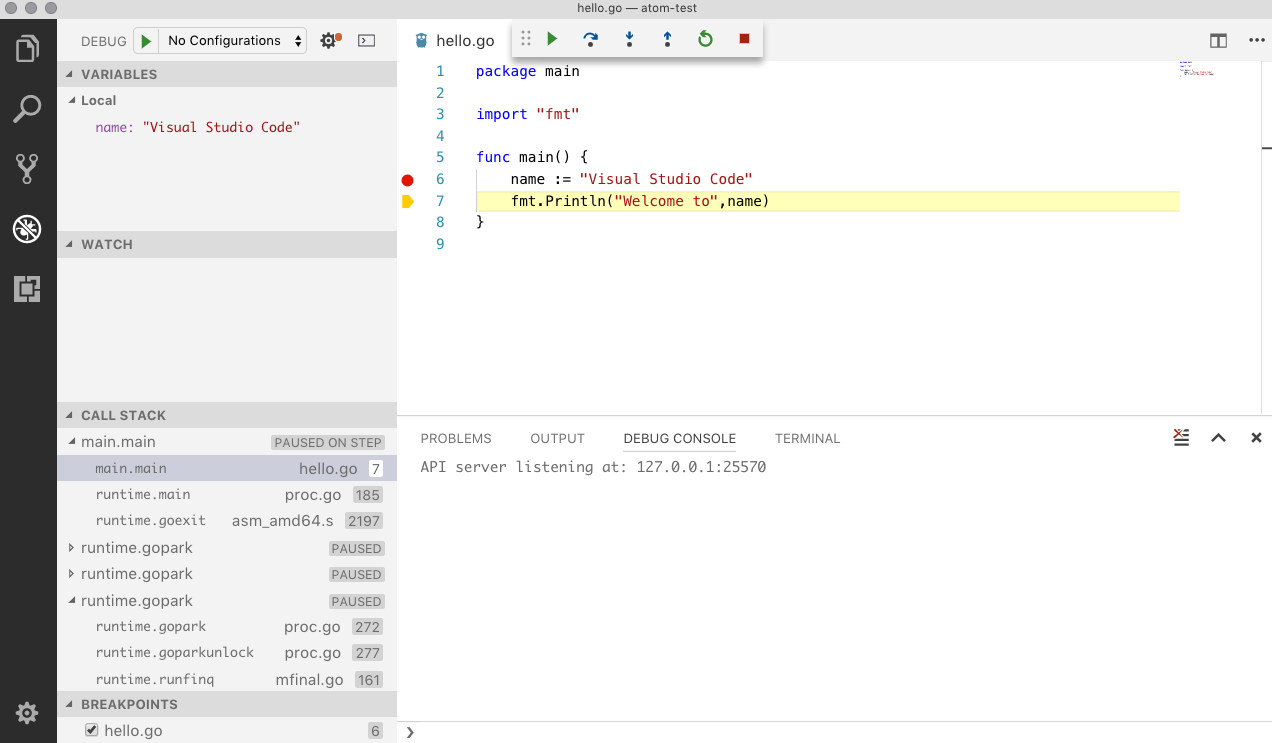
Task: Click the code minimap in the editor
Action: click(x=1196, y=68)
